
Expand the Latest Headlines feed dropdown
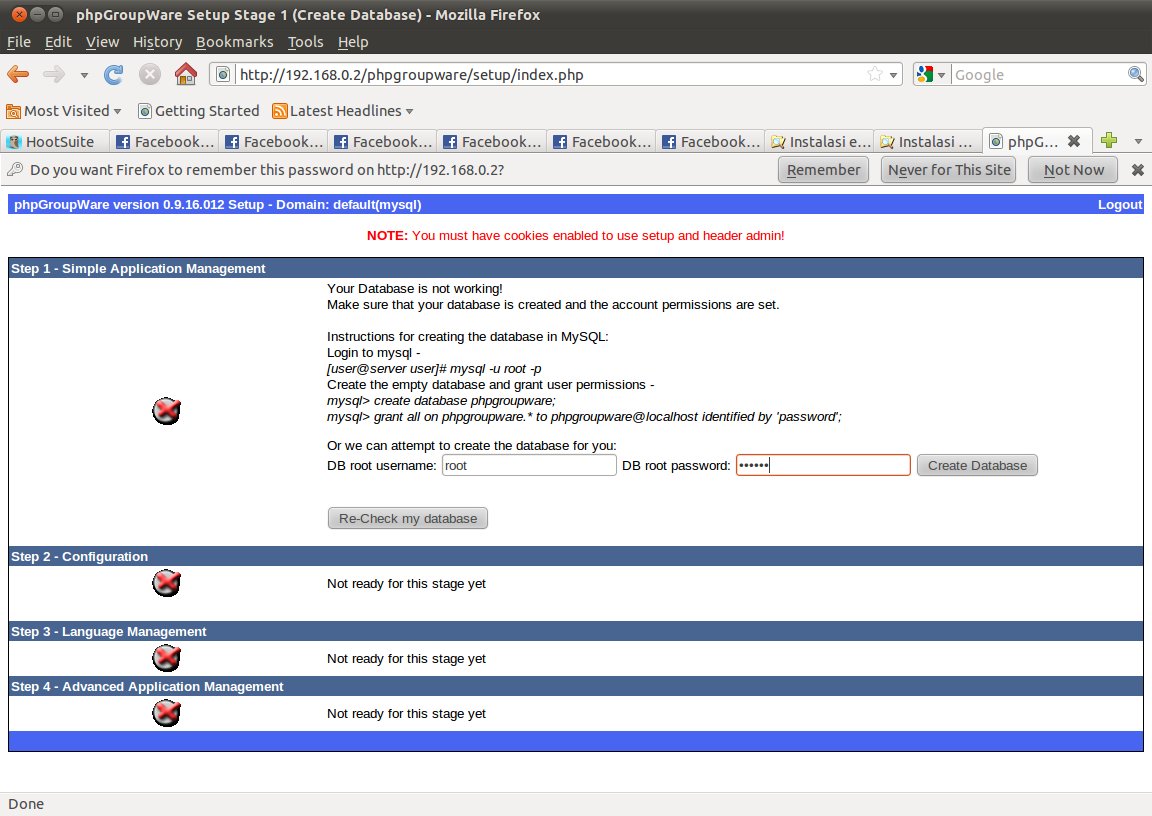coord(343,111)
